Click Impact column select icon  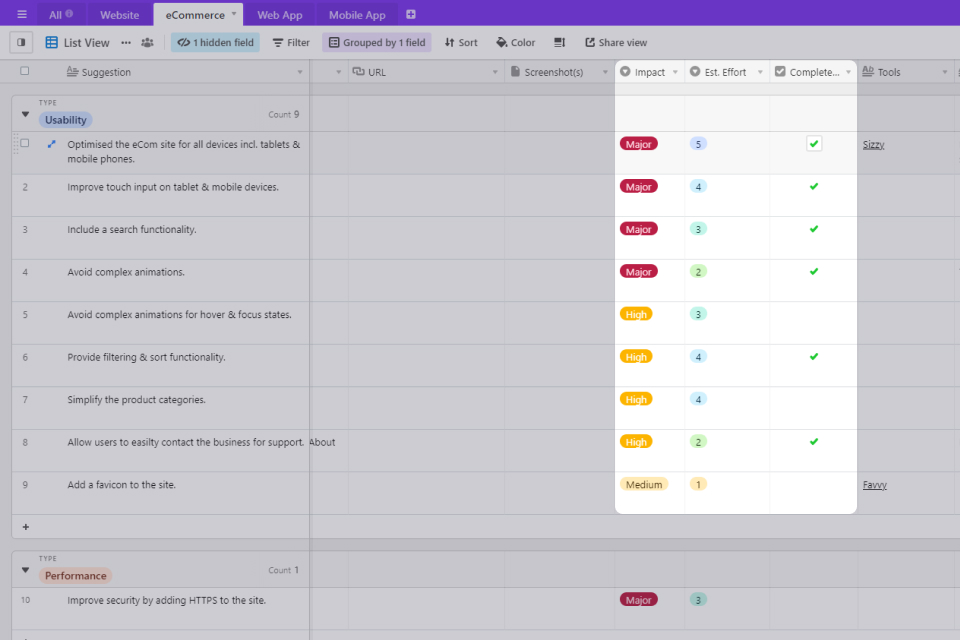[x=625, y=71]
